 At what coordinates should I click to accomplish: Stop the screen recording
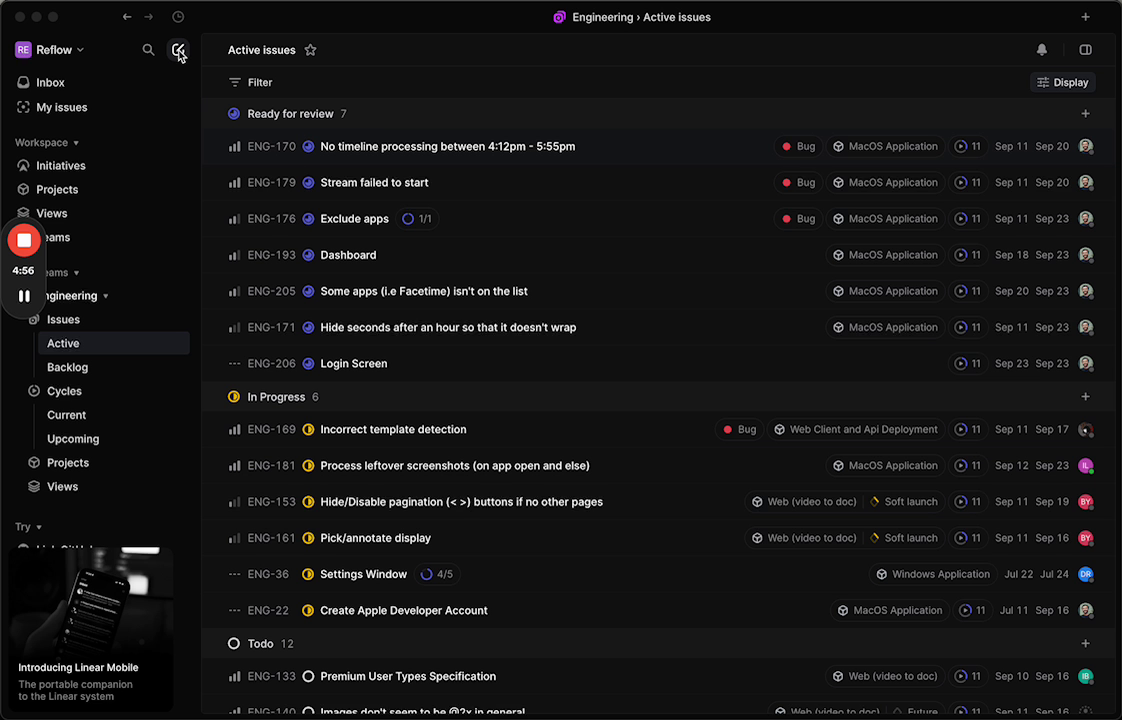(24, 240)
